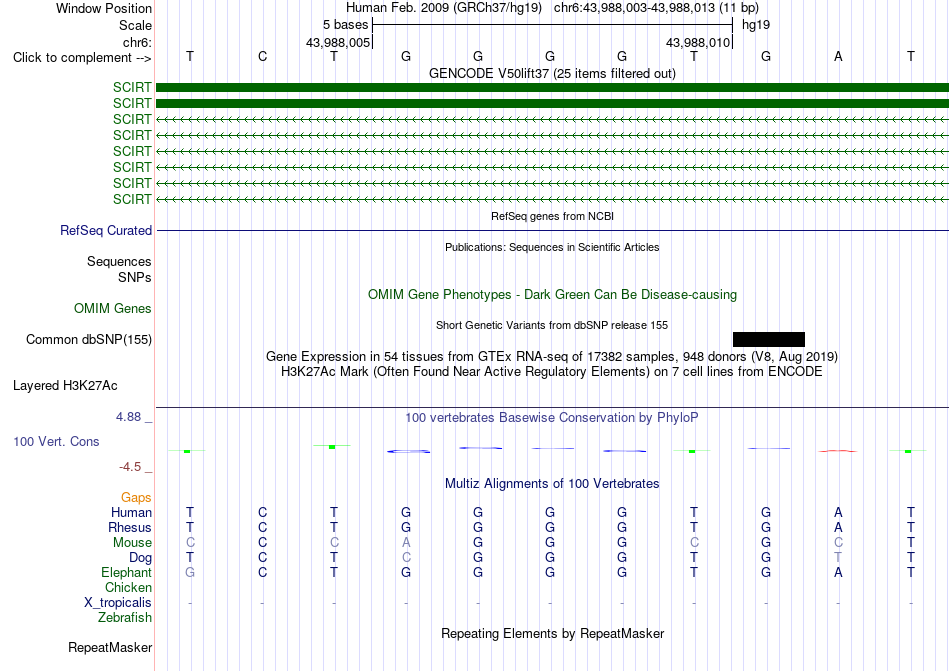Click the OMIM Genes side label

[x=113, y=308]
